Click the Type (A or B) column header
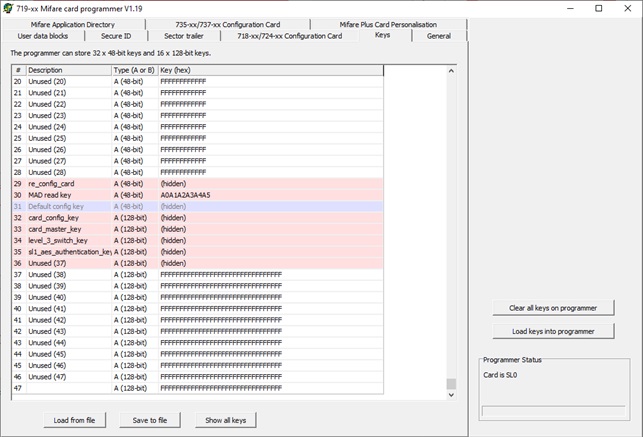643x437 pixels. 135,70
